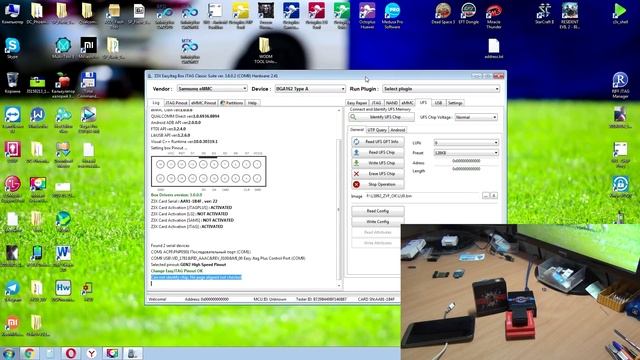Open the Recycle Bin desktop icon

(12, 83)
